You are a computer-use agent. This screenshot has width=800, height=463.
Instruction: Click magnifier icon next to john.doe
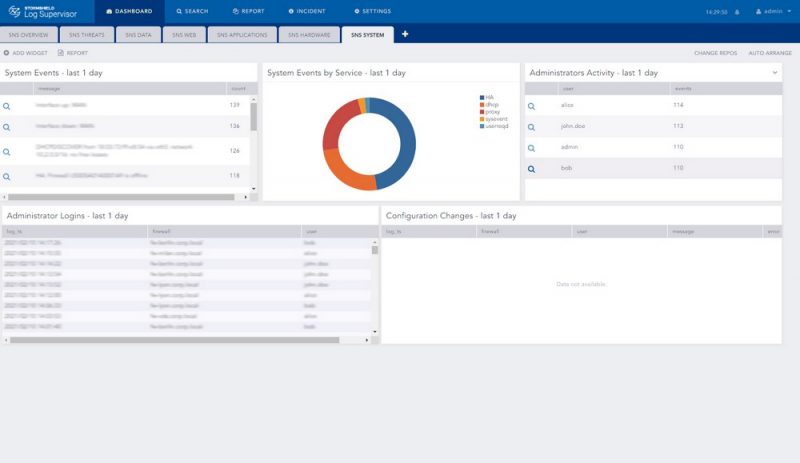531,126
